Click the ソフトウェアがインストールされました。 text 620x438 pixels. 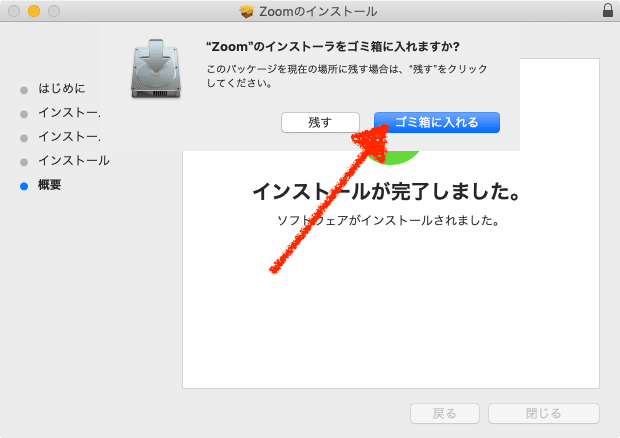(388, 220)
